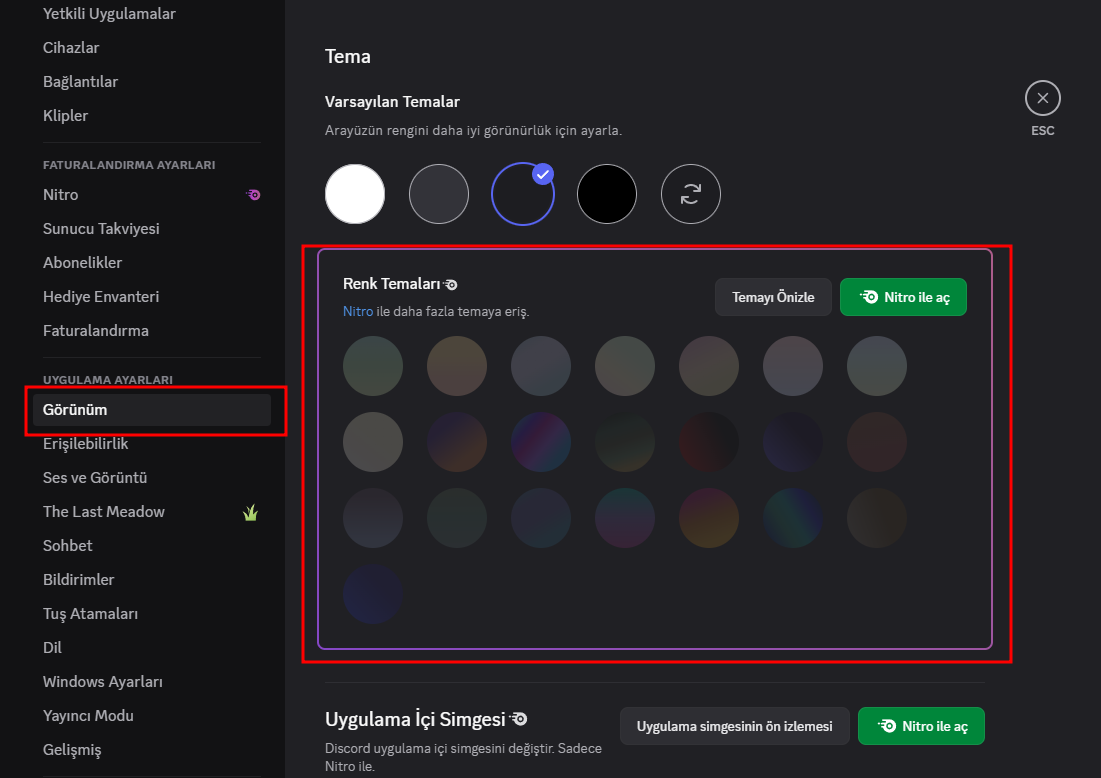Pick the dark red-black swatch in row two
The image size is (1101, 778).
point(709,442)
